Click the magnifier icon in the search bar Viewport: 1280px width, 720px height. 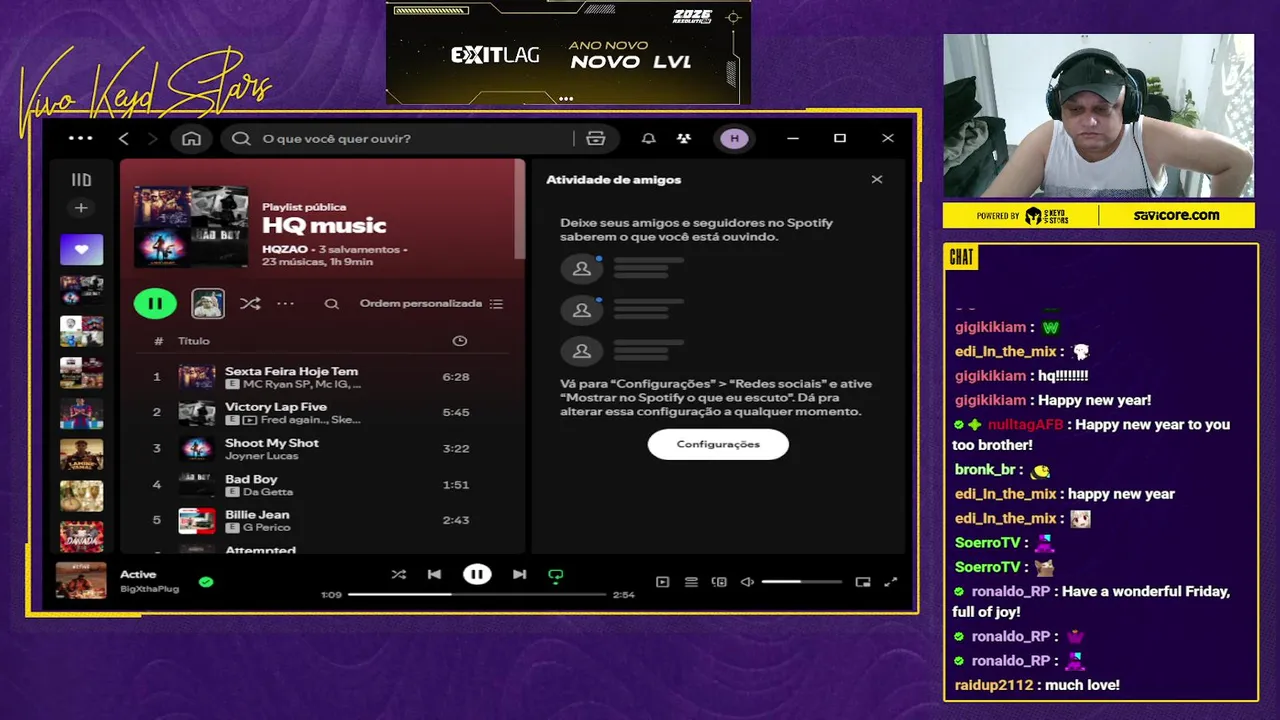[241, 138]
